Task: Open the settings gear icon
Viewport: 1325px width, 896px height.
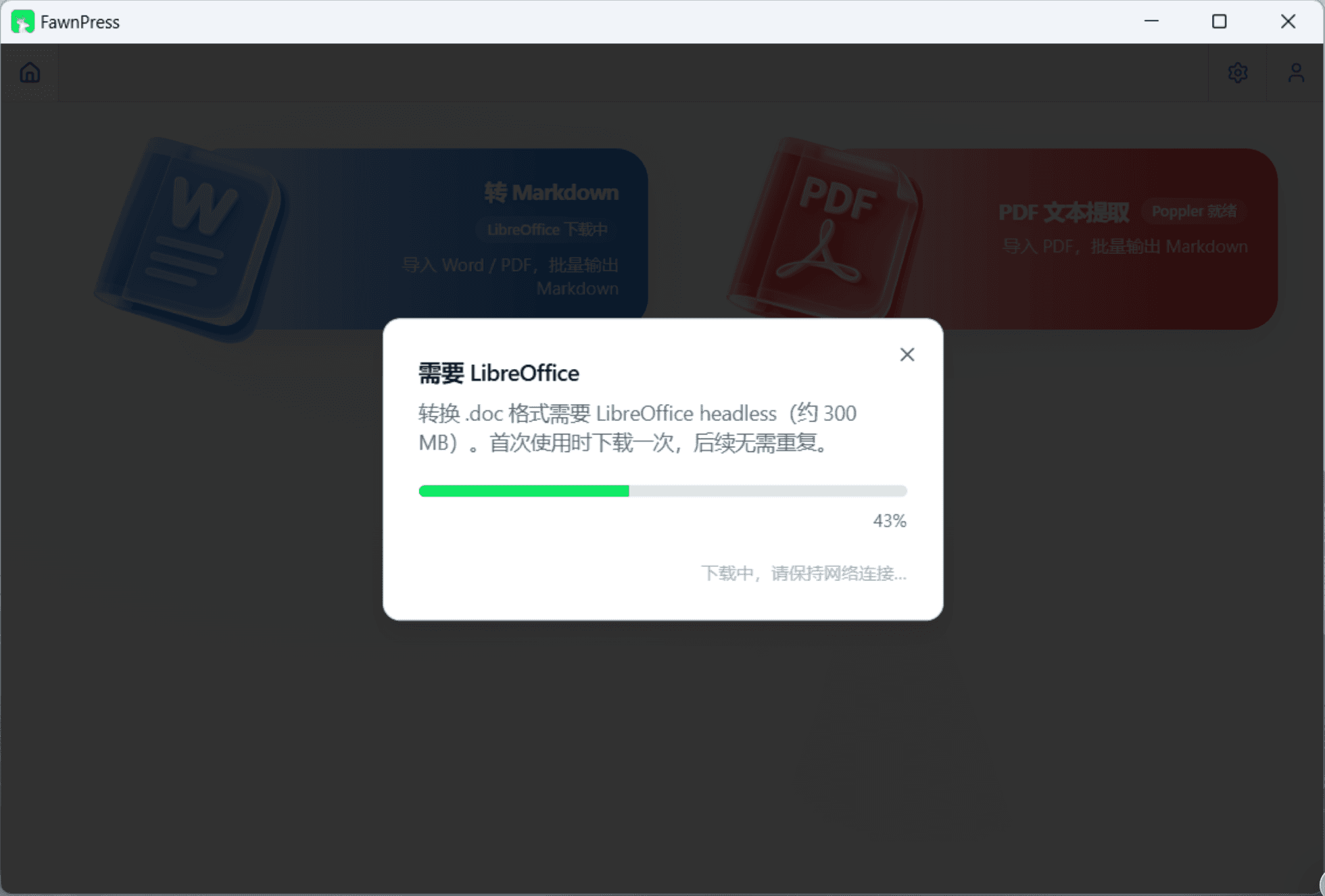Action: tap(1237, 72)
